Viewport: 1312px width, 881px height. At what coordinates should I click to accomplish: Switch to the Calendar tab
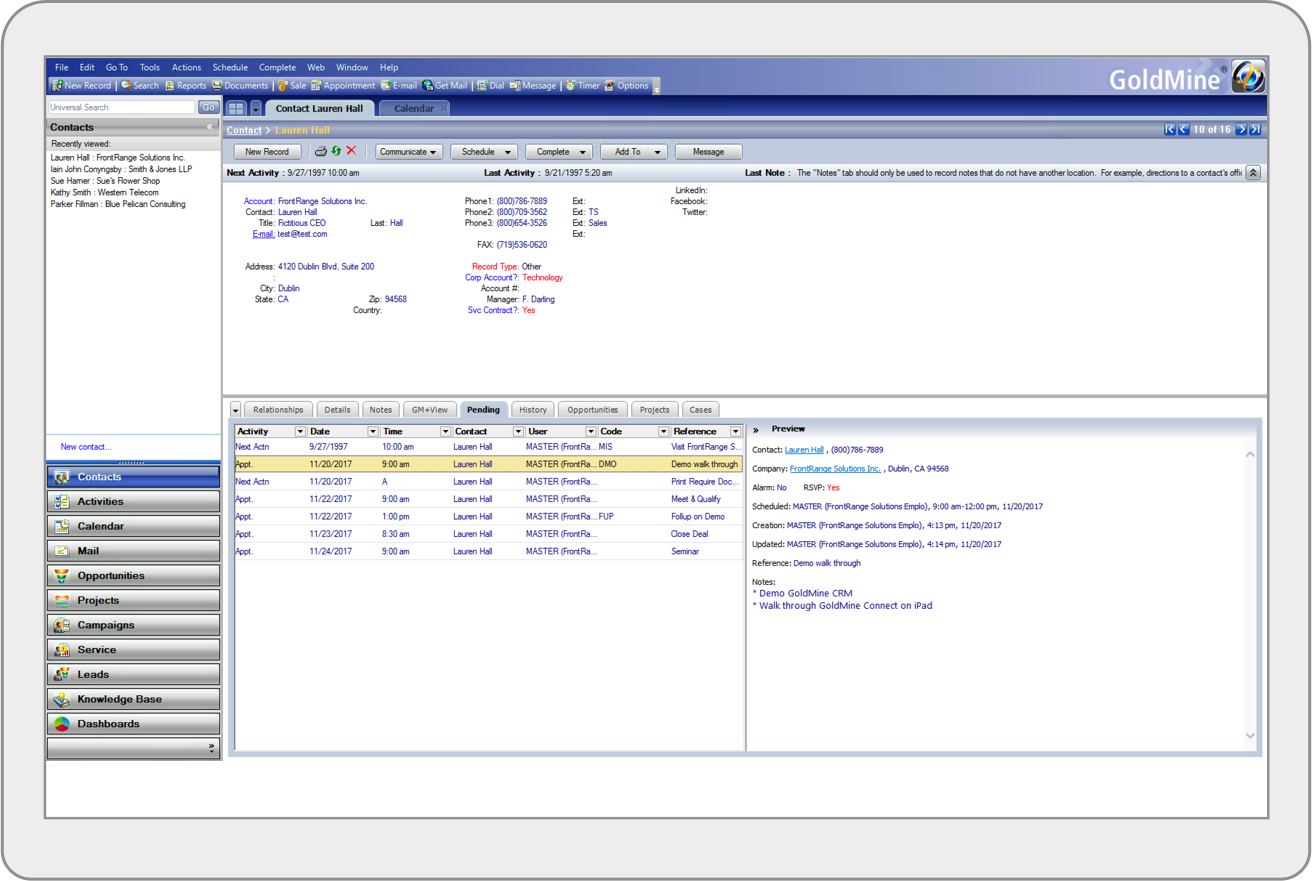pyautogui.click(x=414, y=108)
